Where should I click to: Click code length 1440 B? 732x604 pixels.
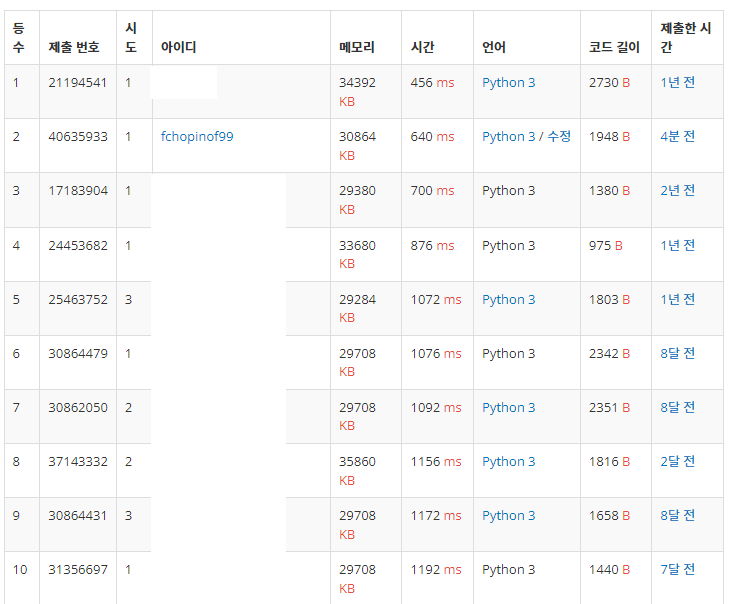(609, 569)
